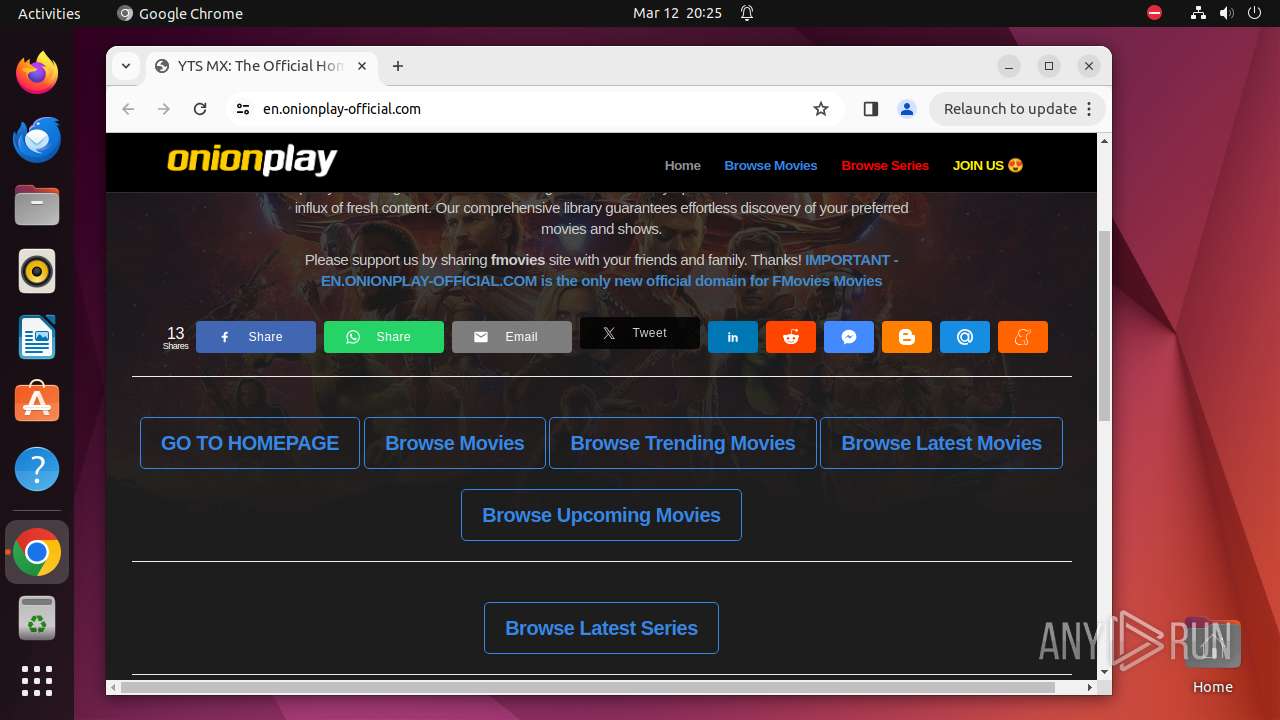This screenshot has width=1280, height=720.
Task: Open Rhythmbox music player icon
Action: [37, 271]
